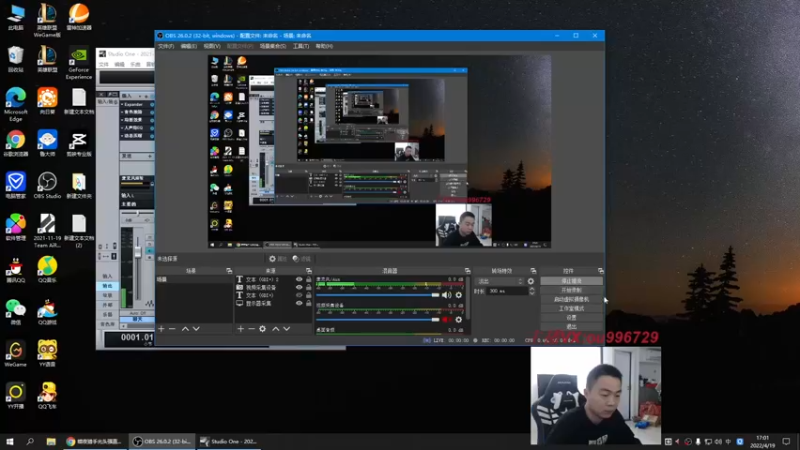Move source up in Sources list
The image size is (800, 450).
[276, 329]
